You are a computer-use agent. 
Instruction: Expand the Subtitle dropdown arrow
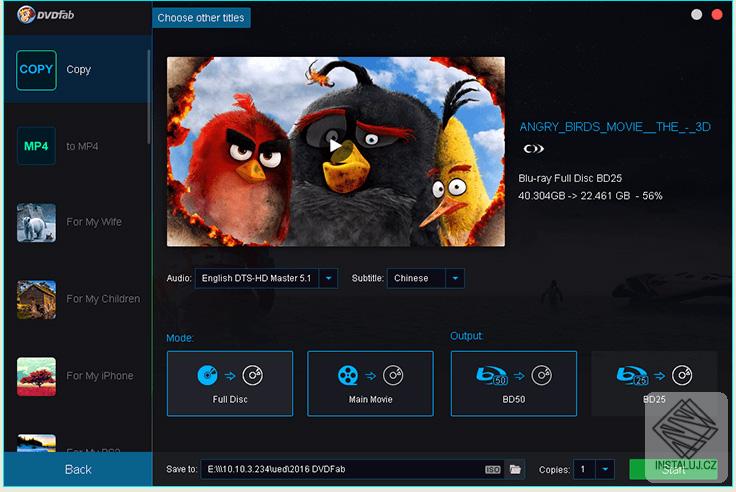[455, 278]
